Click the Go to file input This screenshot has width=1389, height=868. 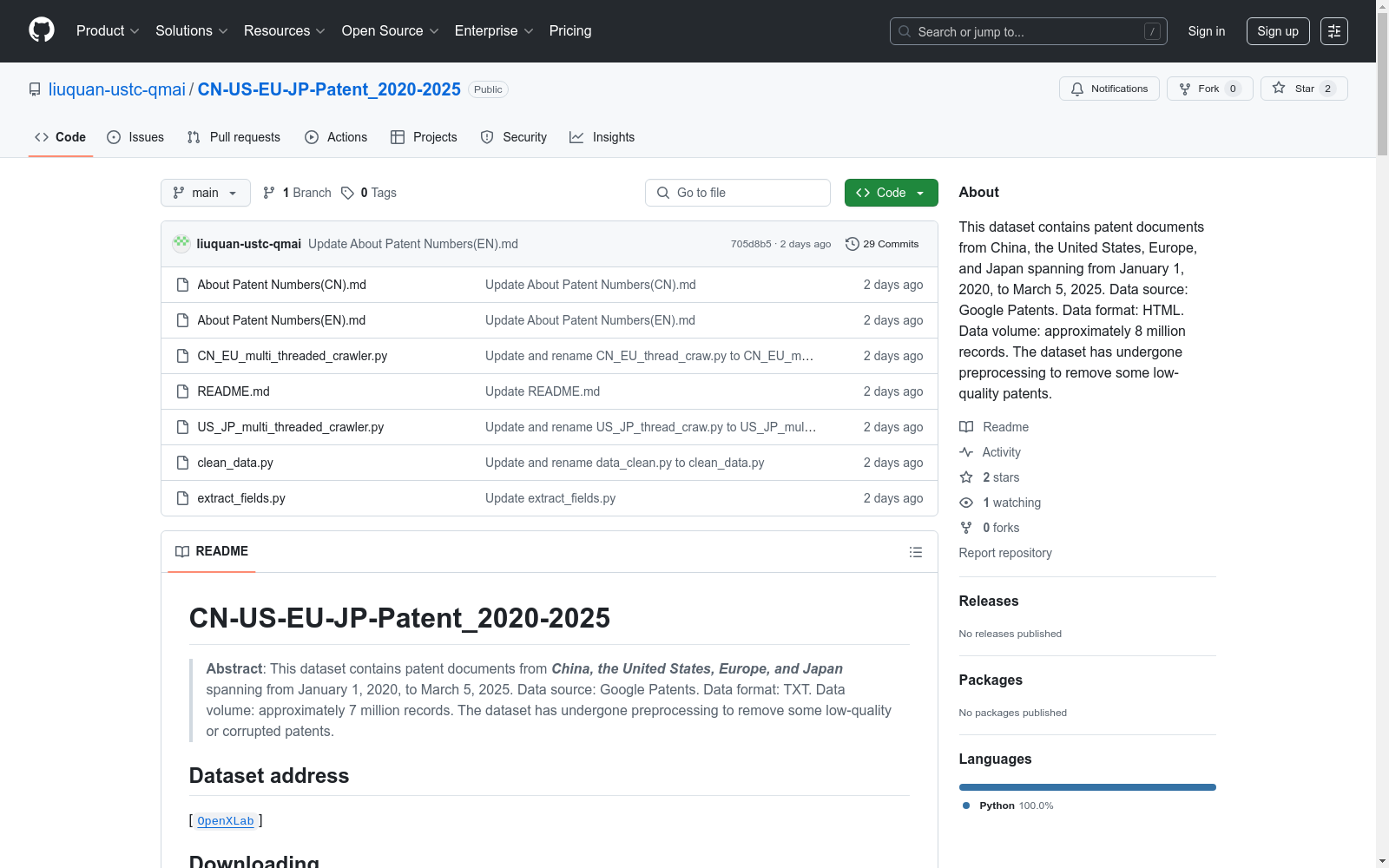[738, 193]
